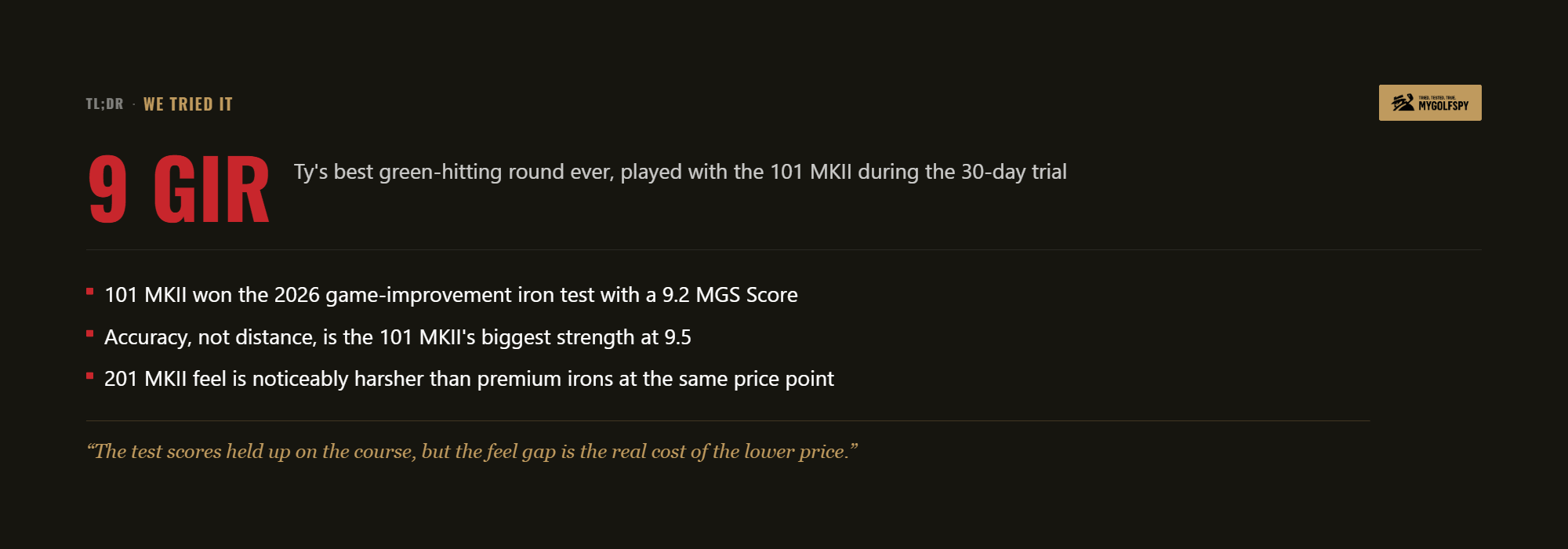
Task: Click the red bullet before 'Accuracy, not distance'
Action: point(90,334)
